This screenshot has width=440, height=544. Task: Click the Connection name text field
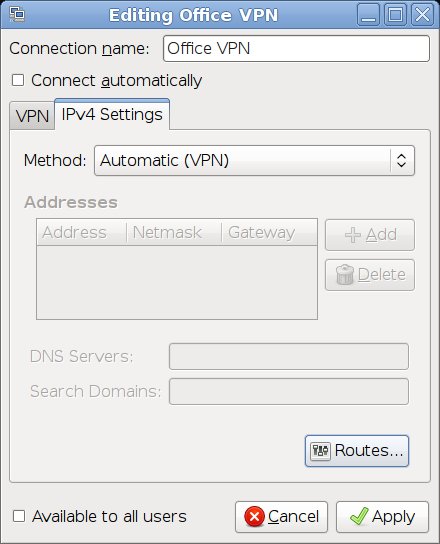point(296,49)
